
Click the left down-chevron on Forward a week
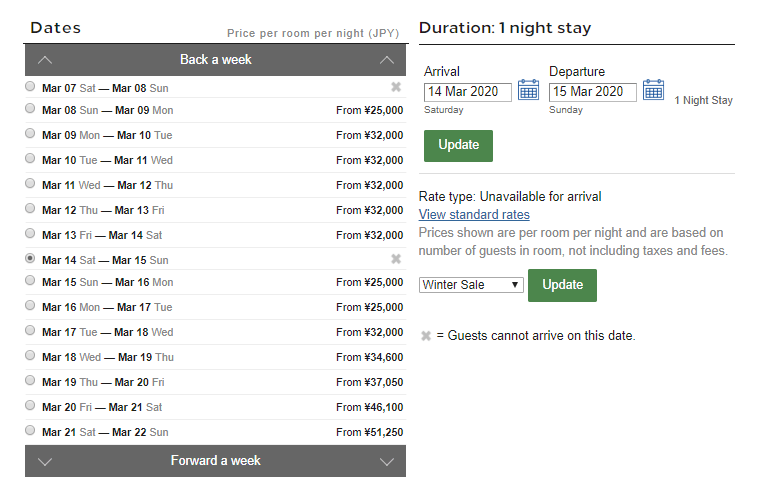click(45, 461)
